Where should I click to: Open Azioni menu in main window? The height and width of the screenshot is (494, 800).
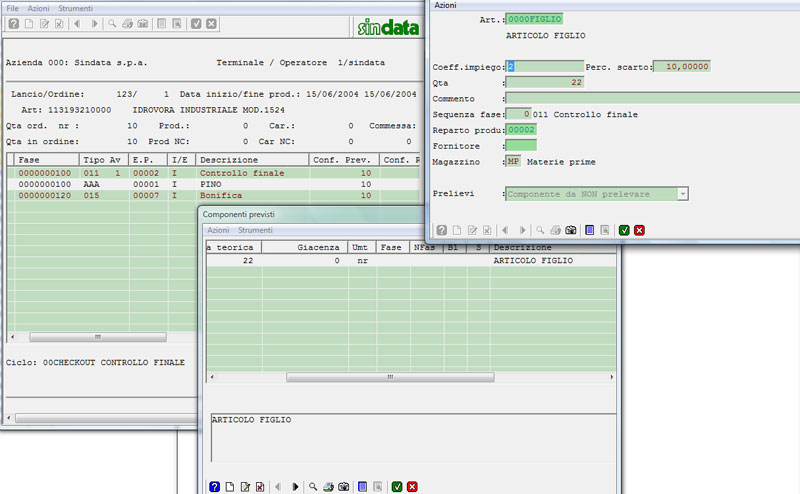[x=38, y=8]
